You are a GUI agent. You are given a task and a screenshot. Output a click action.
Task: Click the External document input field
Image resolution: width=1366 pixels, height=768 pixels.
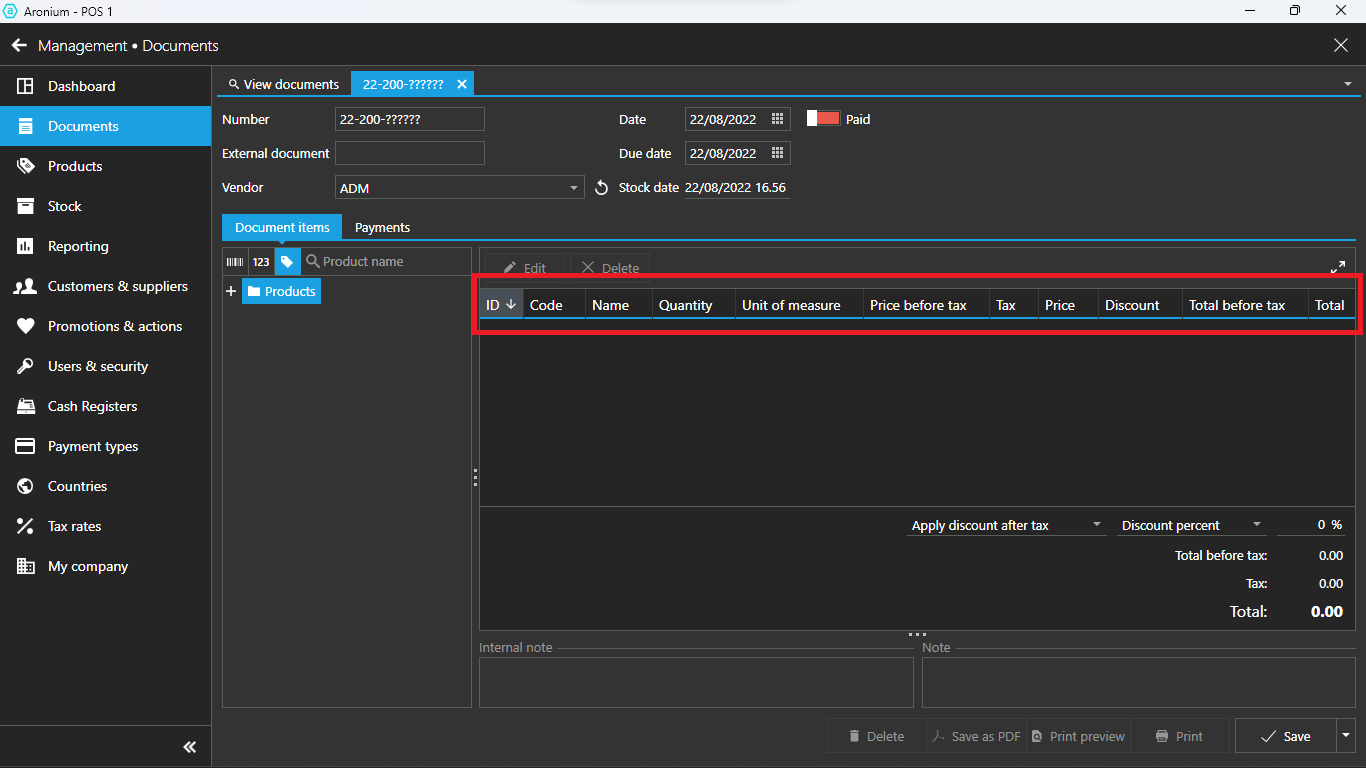coord(409,154)
